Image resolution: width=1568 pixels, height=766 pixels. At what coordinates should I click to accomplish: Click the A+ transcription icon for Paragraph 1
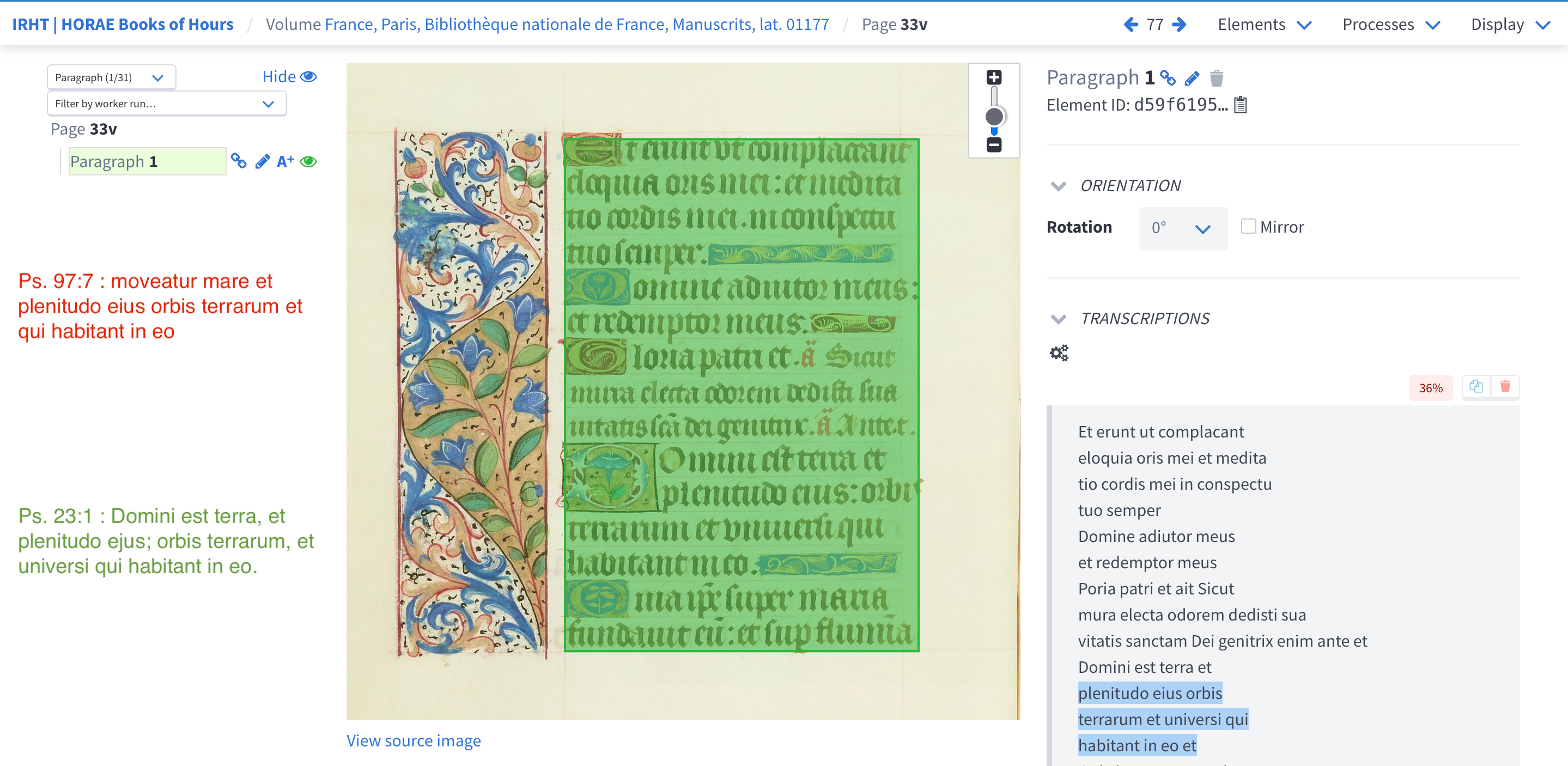(285, 161)
